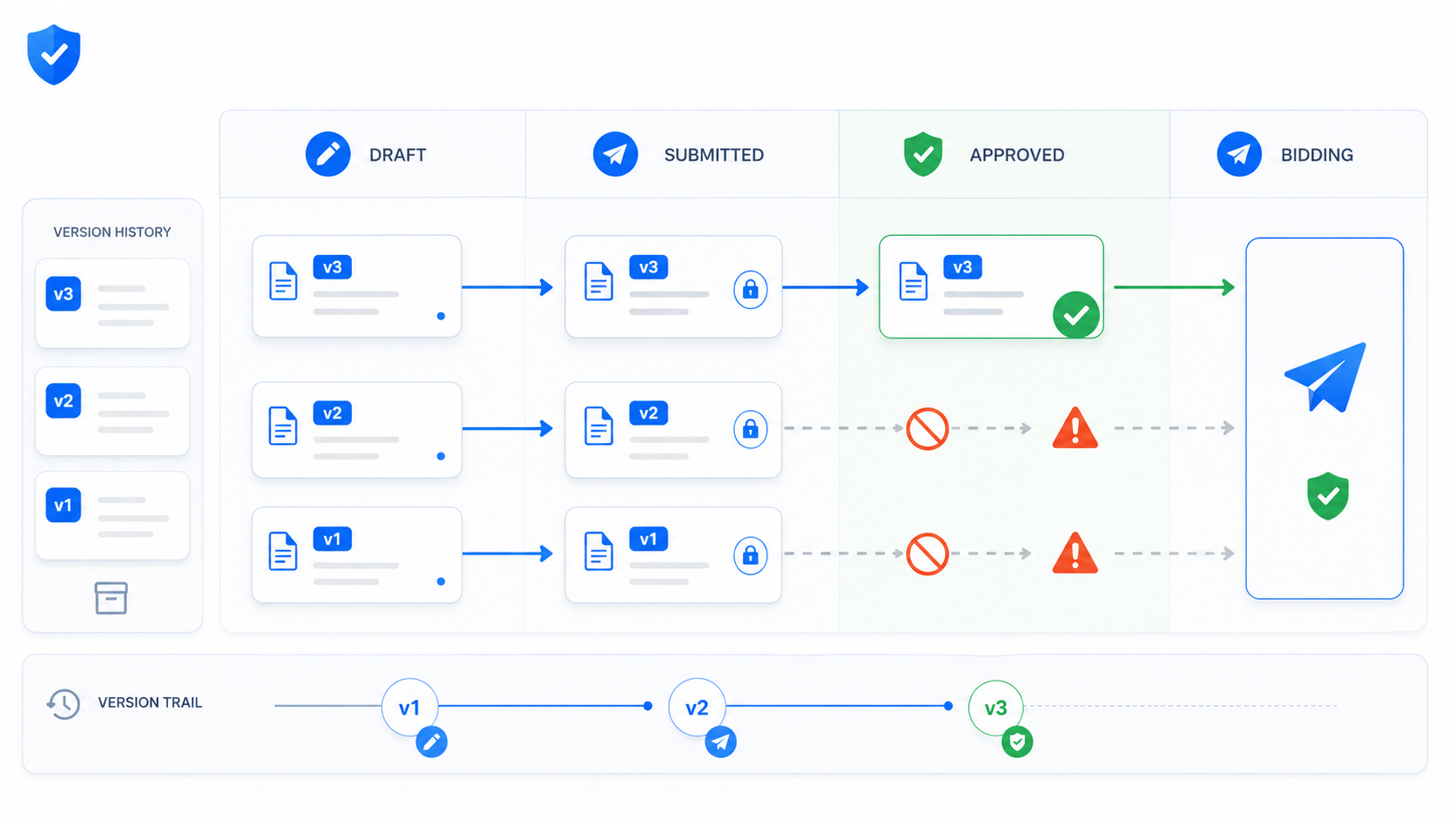The height and width of the screenshot is (819, 1456).
Task: Click the VERSION TRAIL label
Action: (x=150, y=702)
